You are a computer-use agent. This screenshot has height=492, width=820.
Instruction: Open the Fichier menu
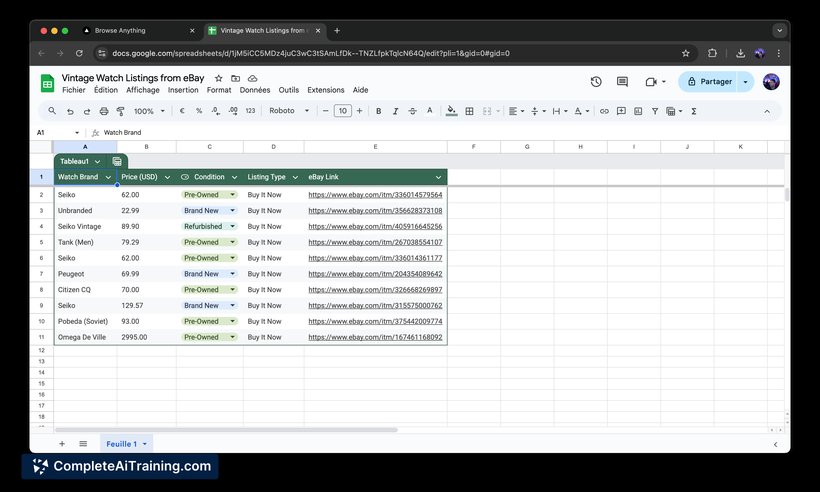click(74, 90)
